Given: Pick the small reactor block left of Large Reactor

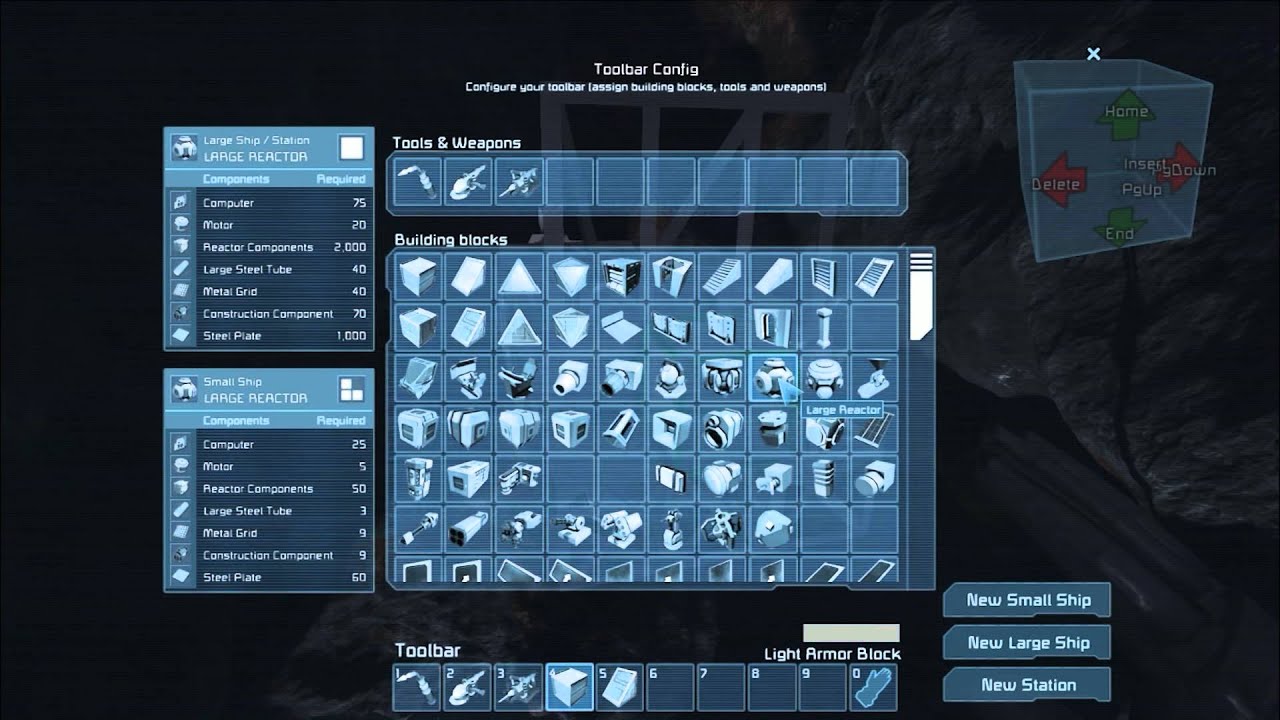Looking at the screenshot, I should click(x=722, y=378).
